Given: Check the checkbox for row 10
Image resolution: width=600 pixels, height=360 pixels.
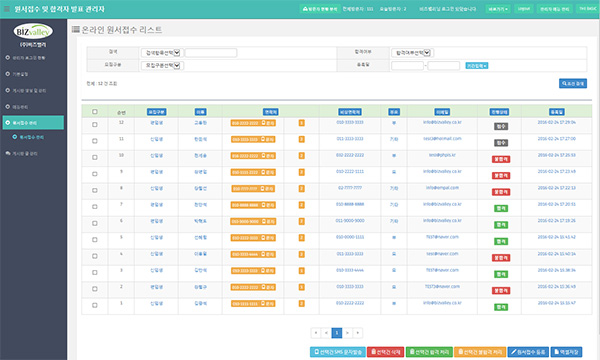Looking at the screenshot, I should (x=95, y=158).
